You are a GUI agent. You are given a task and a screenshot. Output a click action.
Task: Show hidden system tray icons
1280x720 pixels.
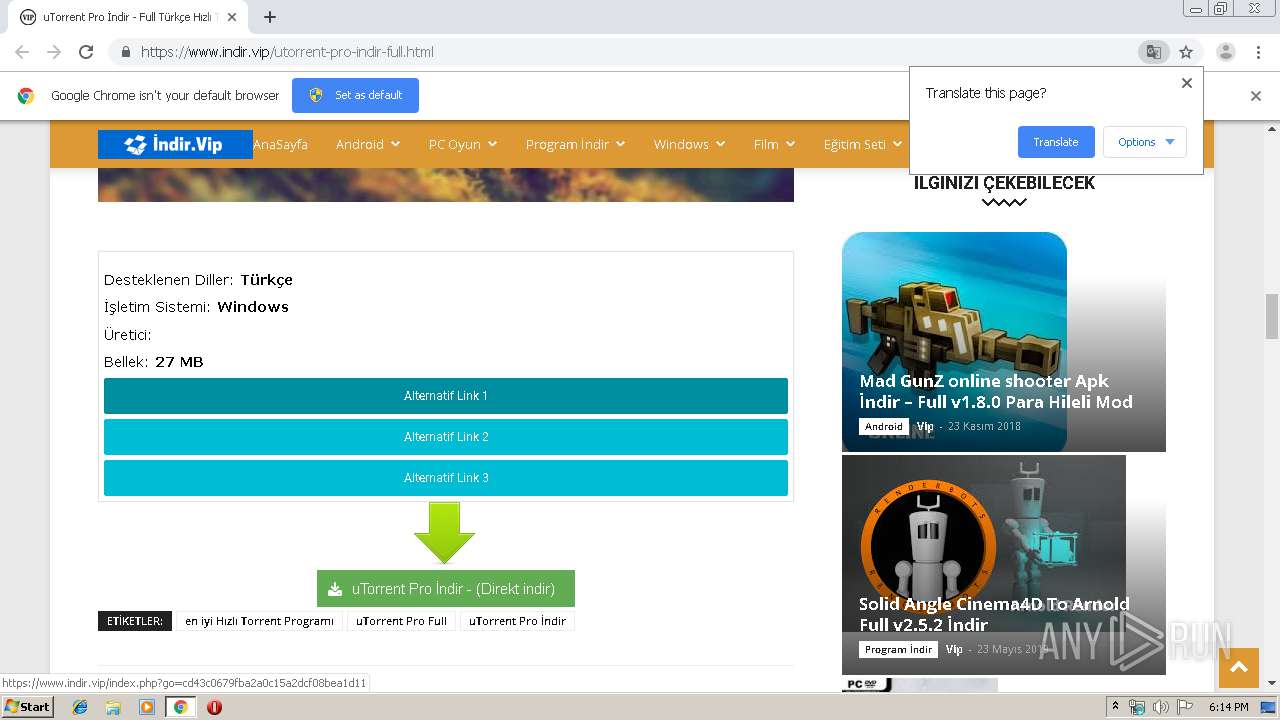[1115, 707]
